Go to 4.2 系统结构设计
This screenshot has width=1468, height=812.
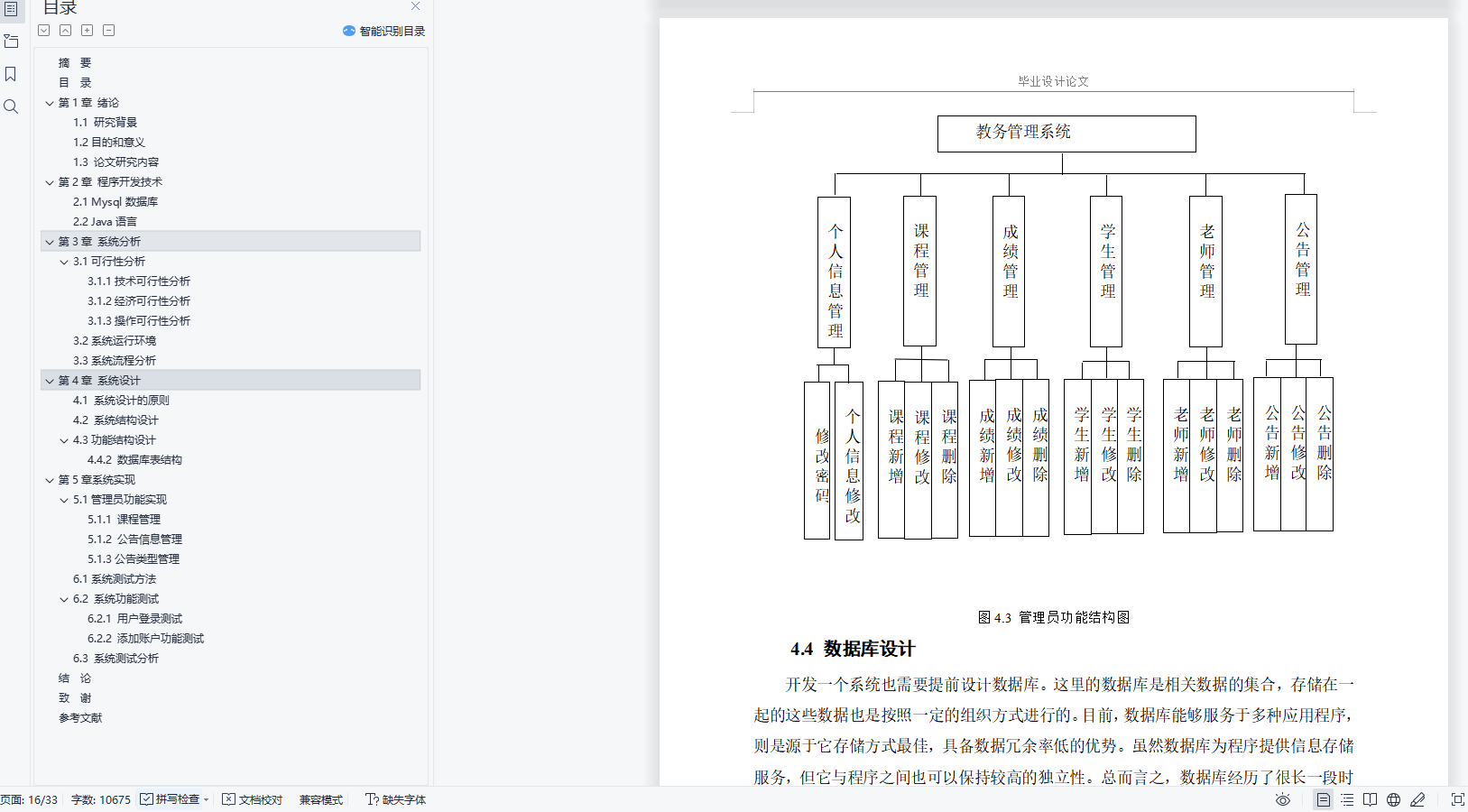pos(115,420)
